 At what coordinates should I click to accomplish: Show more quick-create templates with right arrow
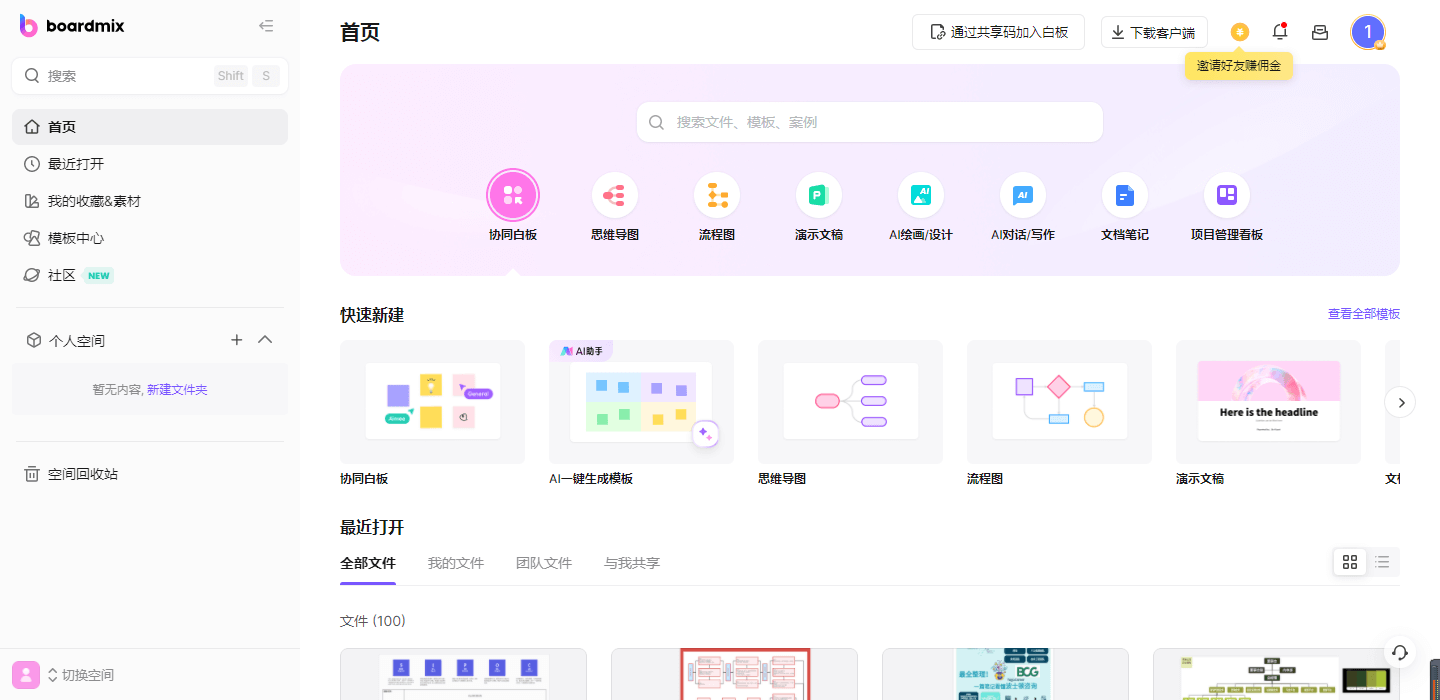coord(1400,402)
